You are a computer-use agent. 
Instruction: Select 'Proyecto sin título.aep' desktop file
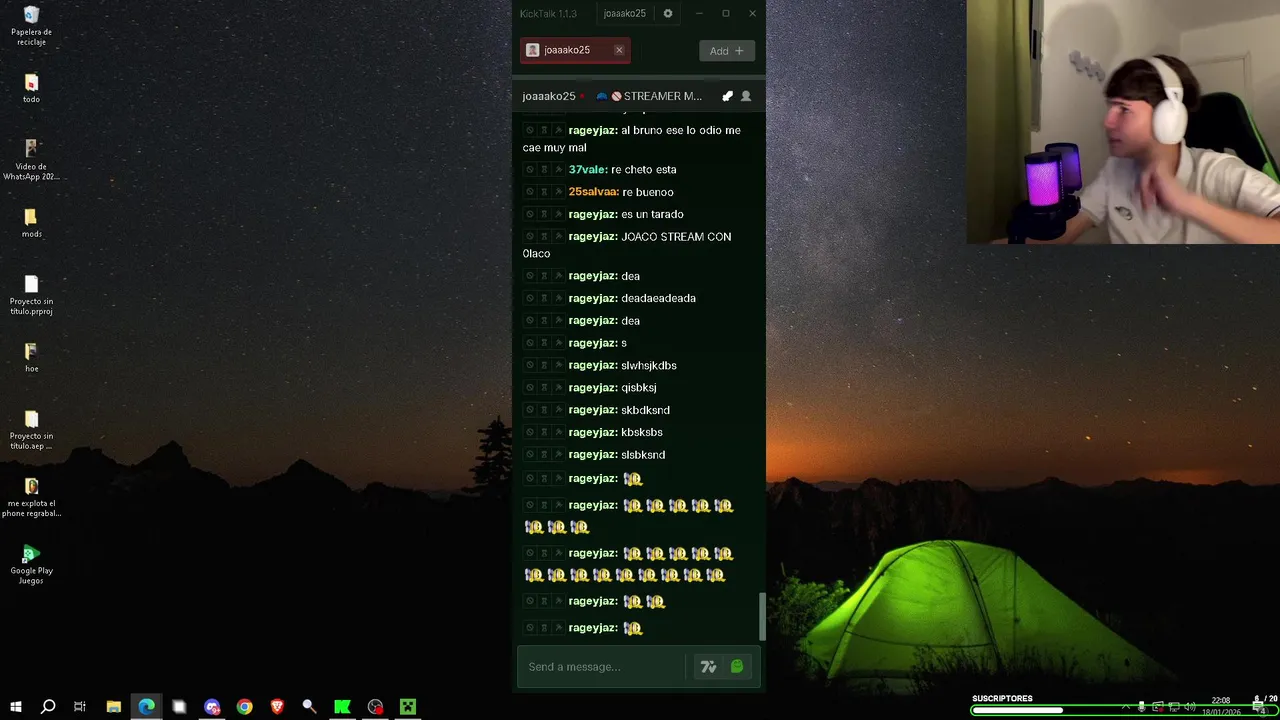[x=31, y=430]
